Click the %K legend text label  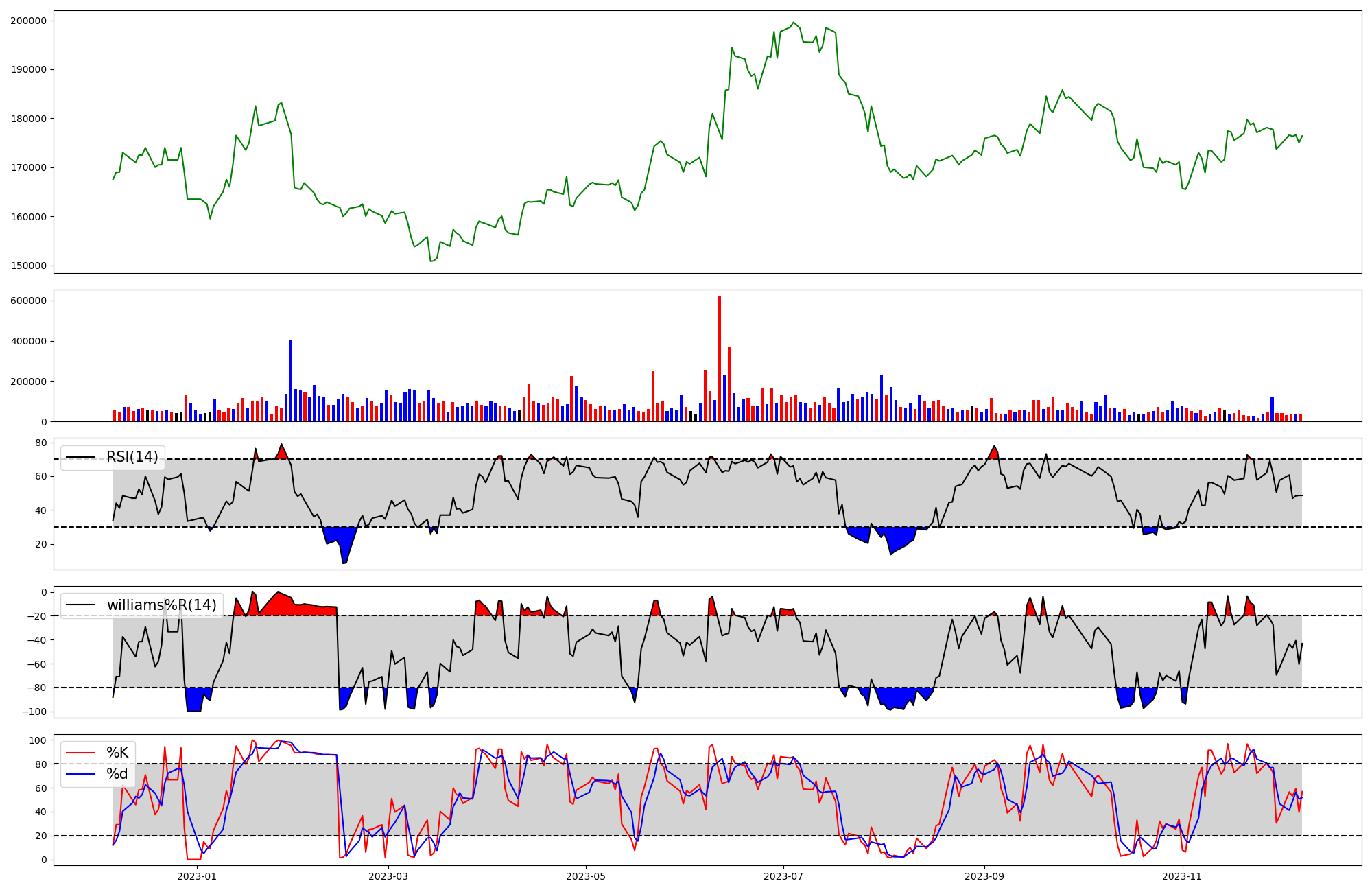(x=117, y=753)
